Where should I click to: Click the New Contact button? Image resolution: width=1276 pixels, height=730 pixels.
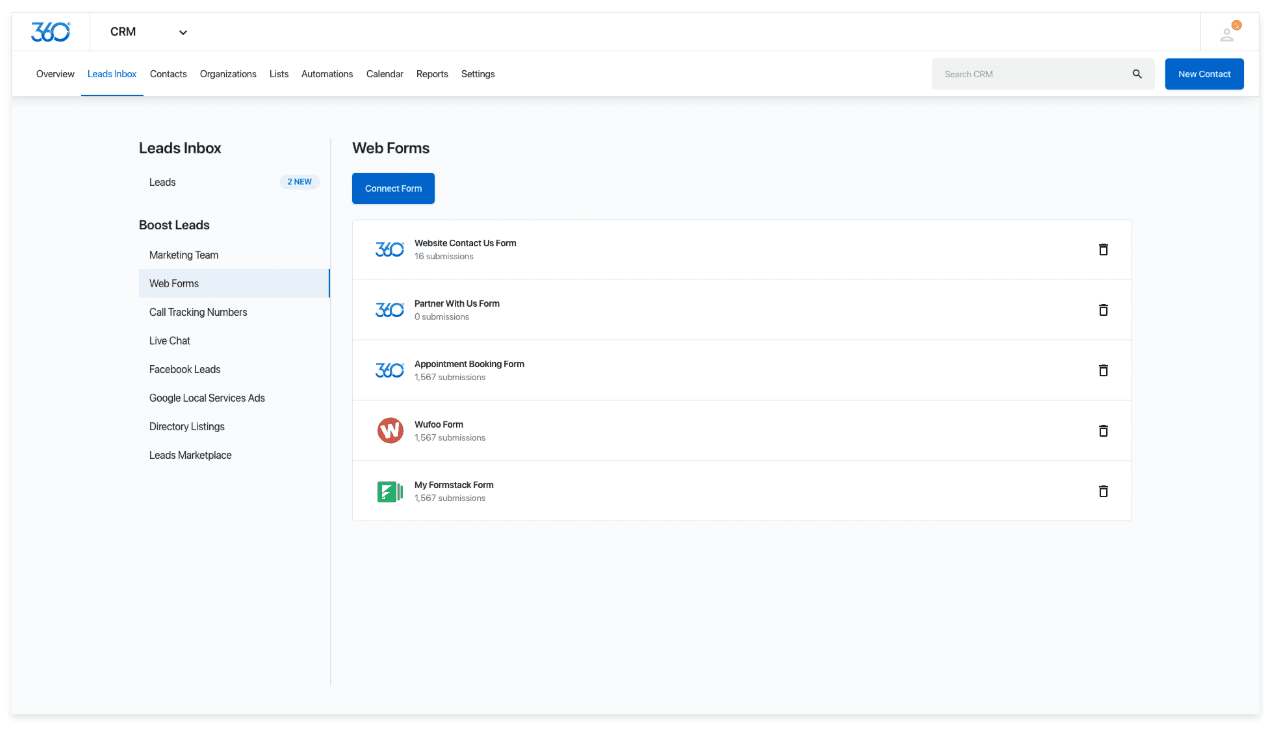coord(1204,74)
